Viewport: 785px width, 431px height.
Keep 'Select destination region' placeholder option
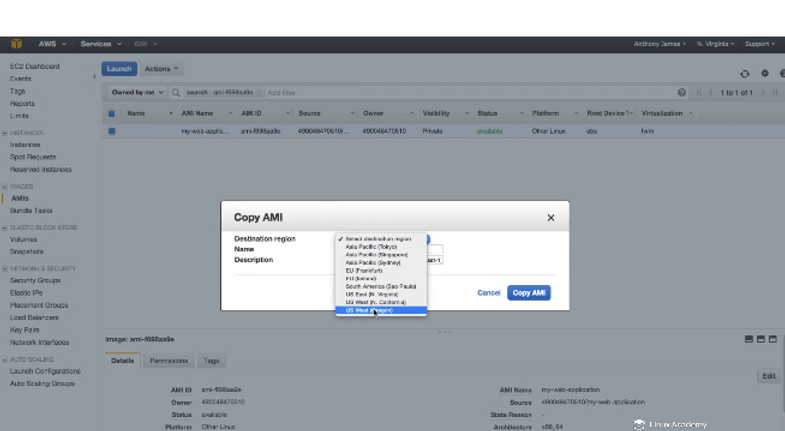tap(380, 239)
